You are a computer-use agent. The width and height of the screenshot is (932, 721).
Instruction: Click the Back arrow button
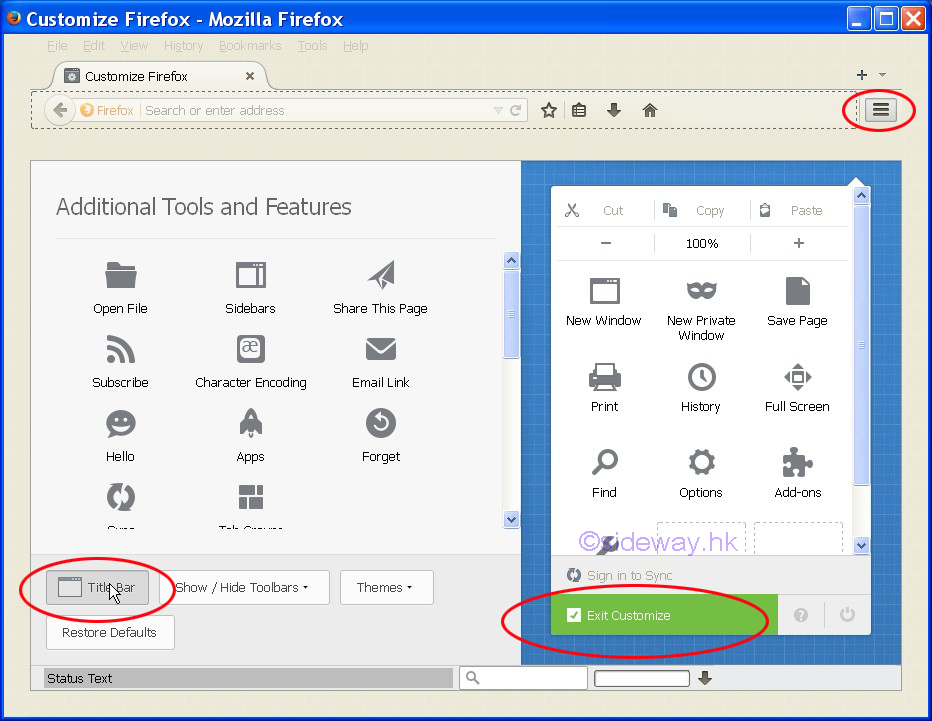tap(60, 110)
